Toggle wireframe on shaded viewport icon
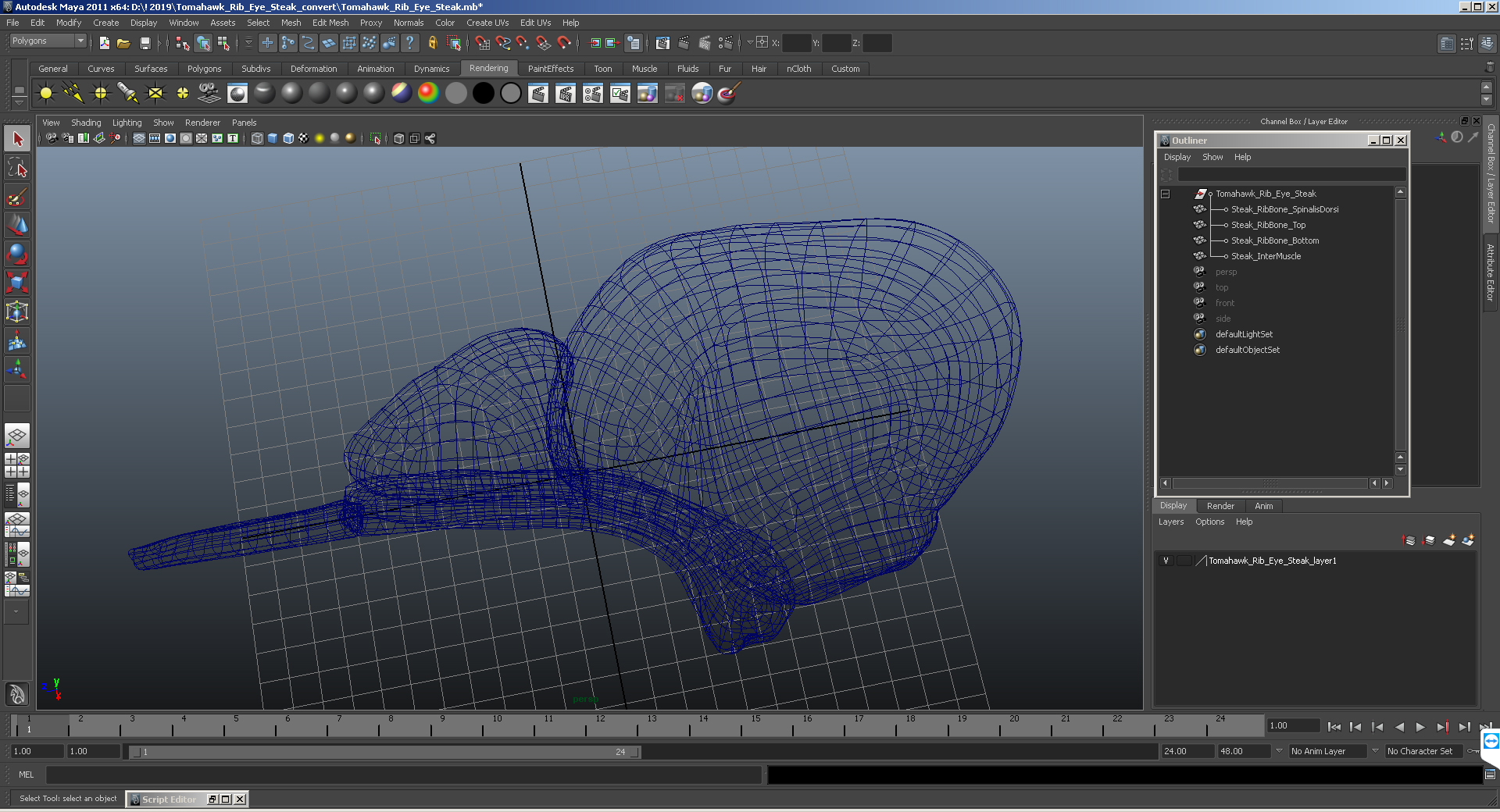Image resolution: width=1500 pixels, height=812 pixels. click(x=288, y=138)
